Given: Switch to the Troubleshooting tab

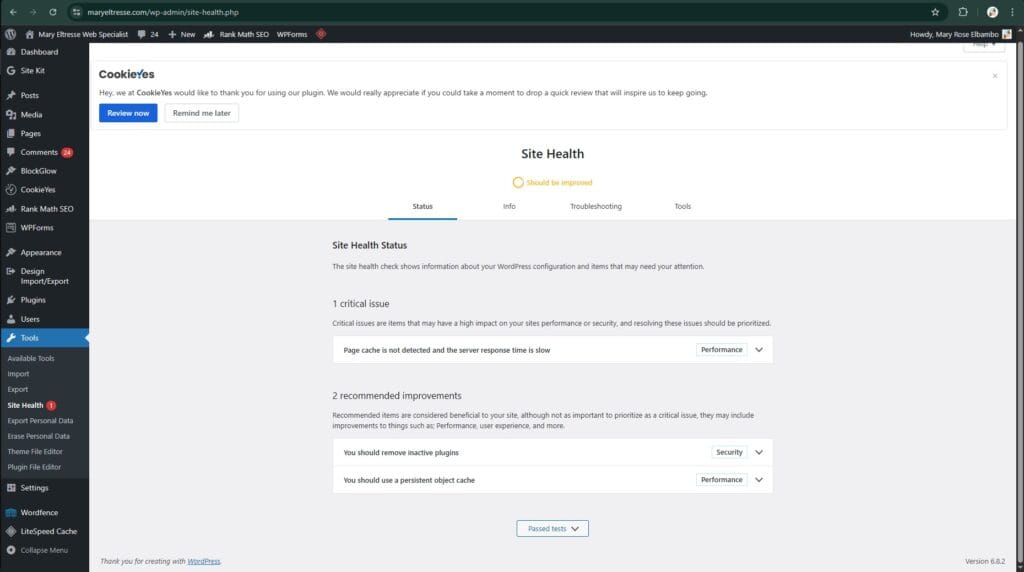Looking at the screenshot, I should click(x=595, y=206).
